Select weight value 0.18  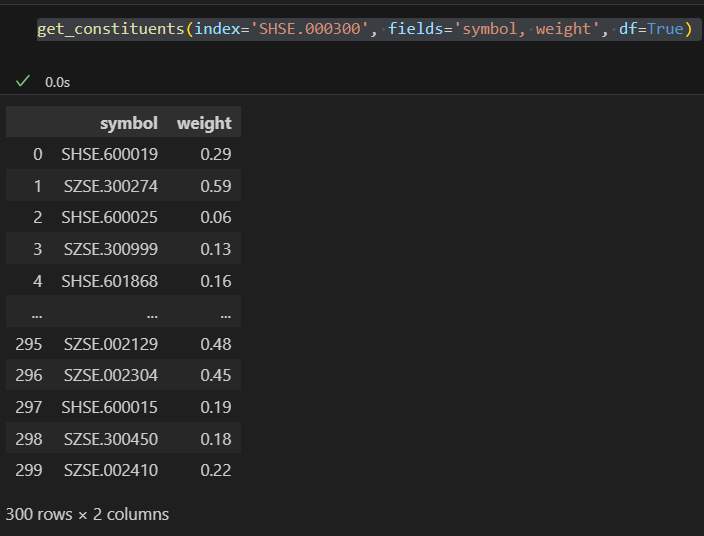point(216,439)
